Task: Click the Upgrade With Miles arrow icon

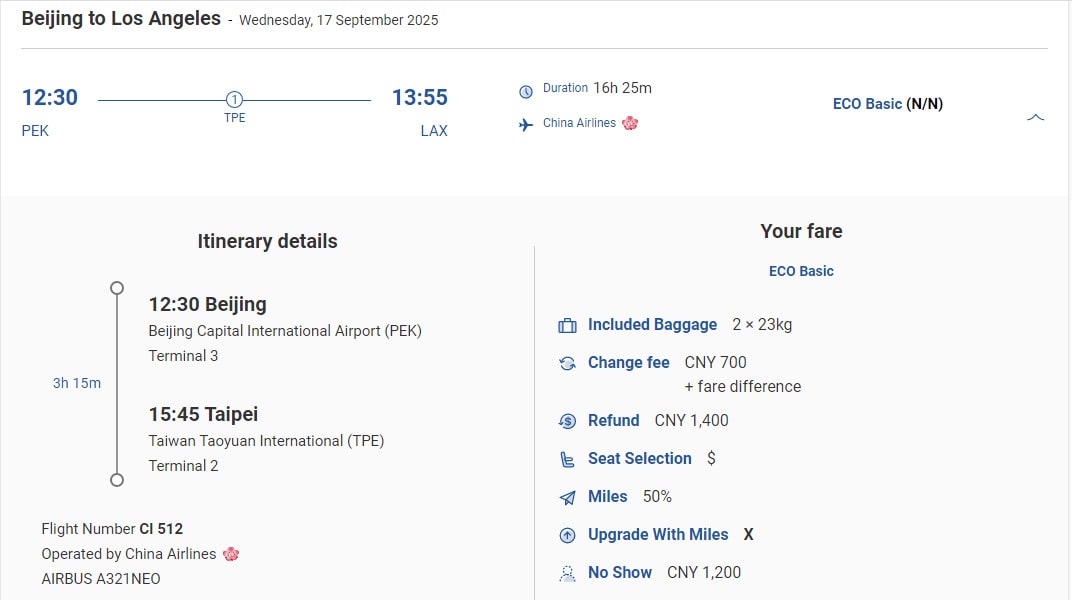Action: (568, 535)
